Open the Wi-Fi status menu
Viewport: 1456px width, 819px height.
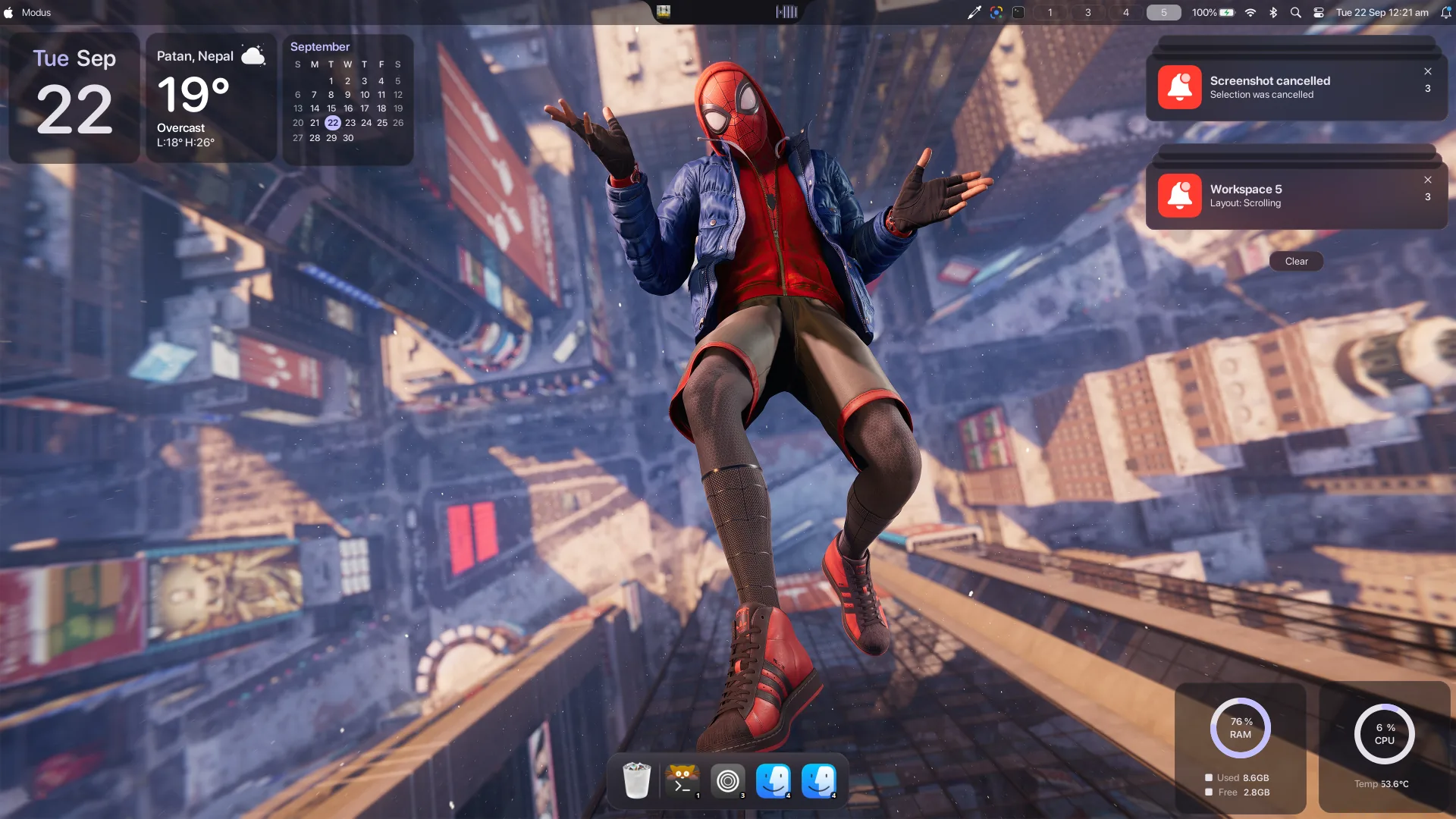tap(1250, 12)
